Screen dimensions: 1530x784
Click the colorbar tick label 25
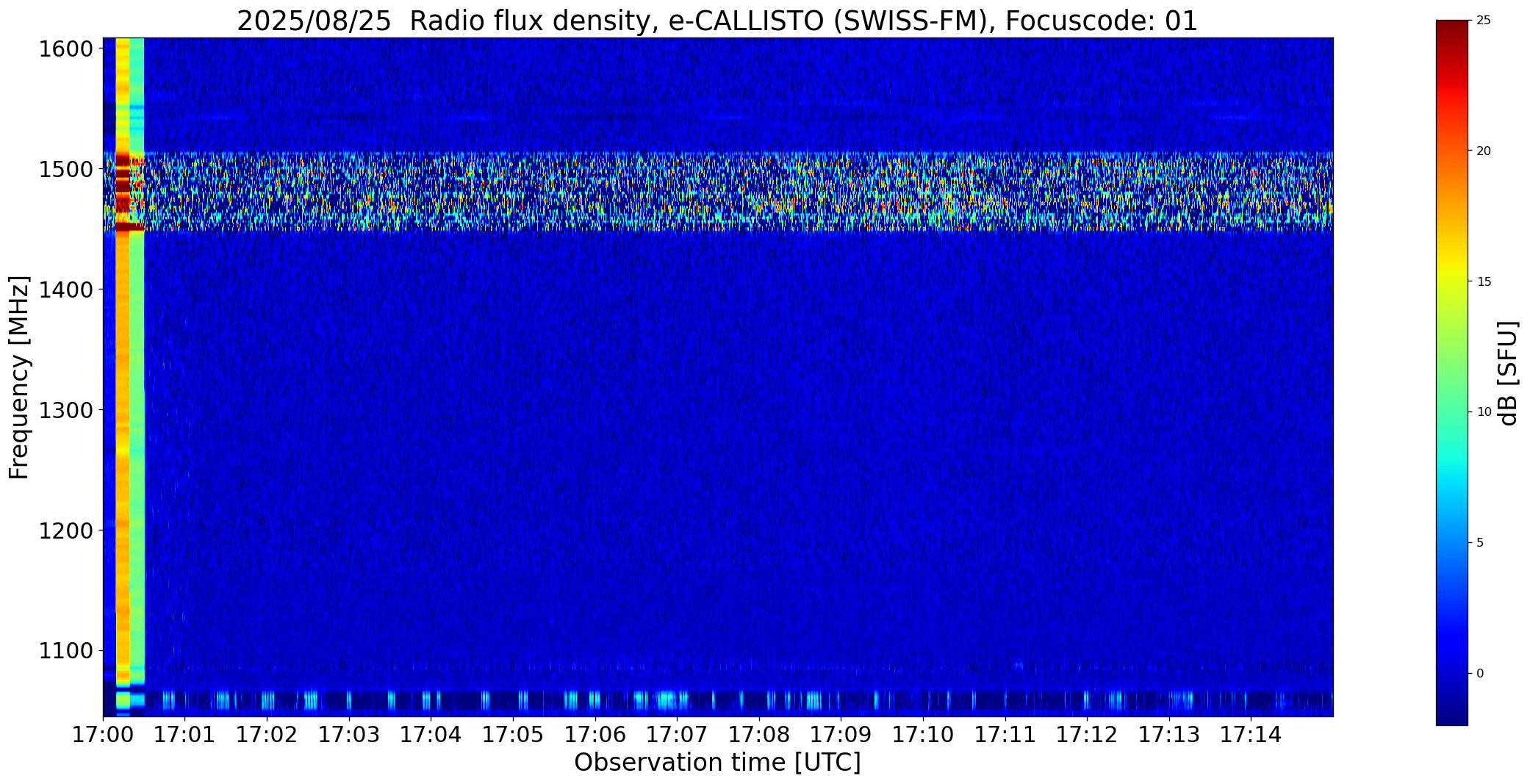(x=1483, y=21)
